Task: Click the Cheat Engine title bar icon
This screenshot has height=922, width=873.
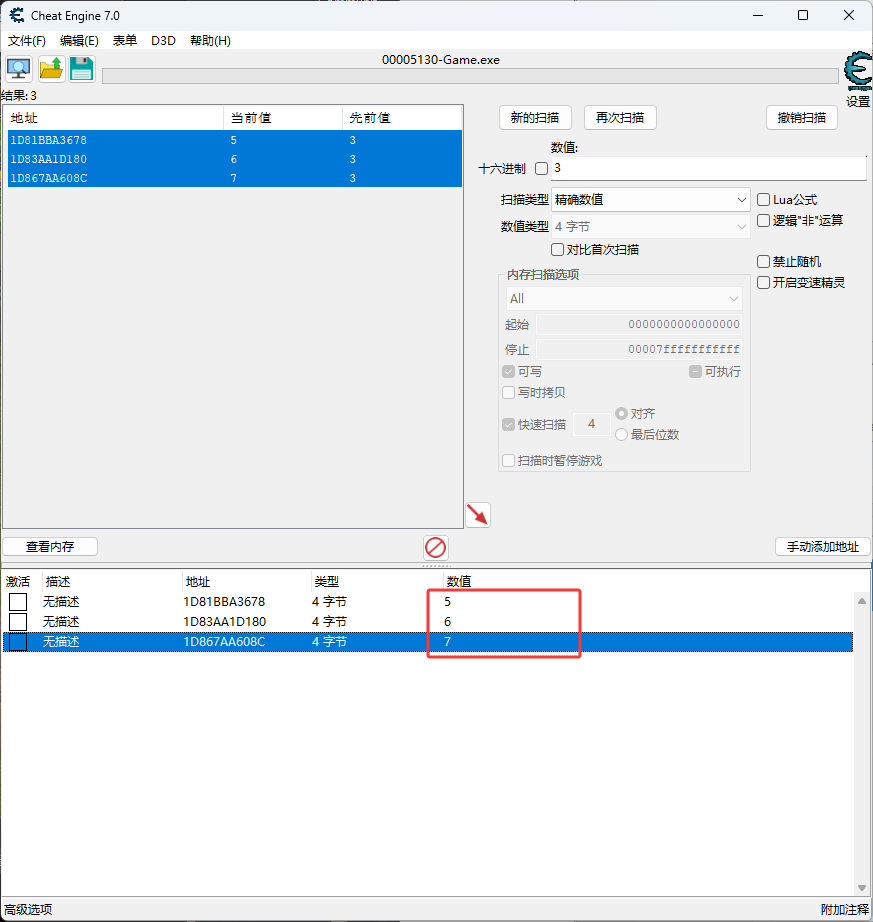Action: pos(17,15)
